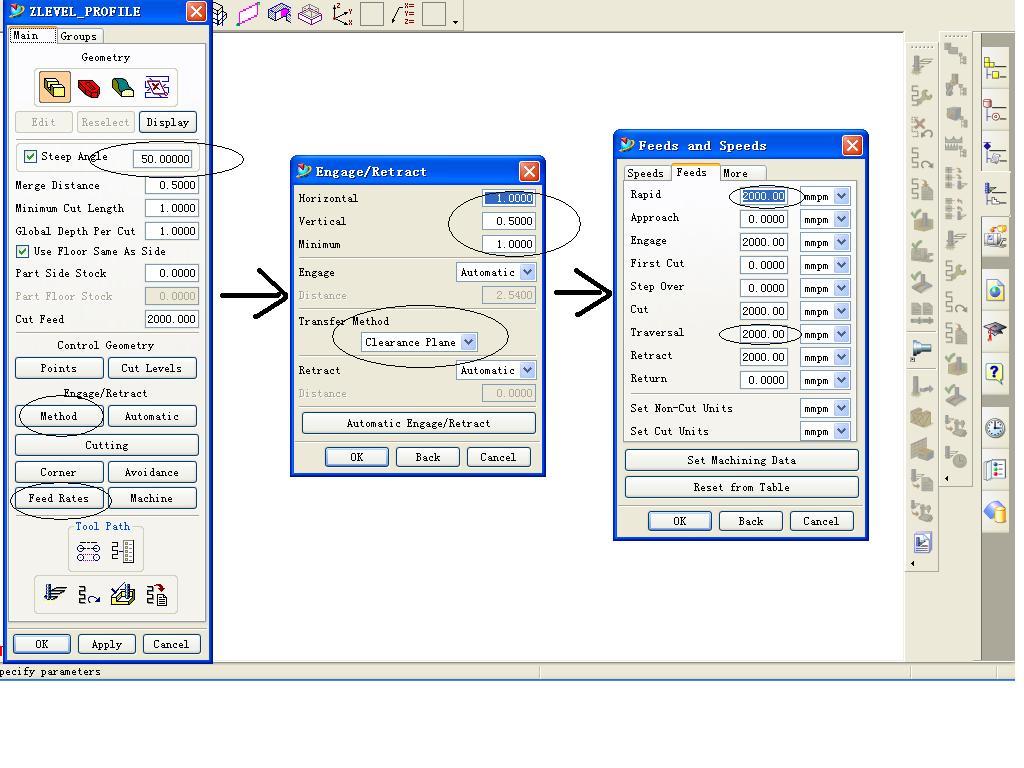Click the Display geometry button
1024x768 pixels.
[168, 122]
